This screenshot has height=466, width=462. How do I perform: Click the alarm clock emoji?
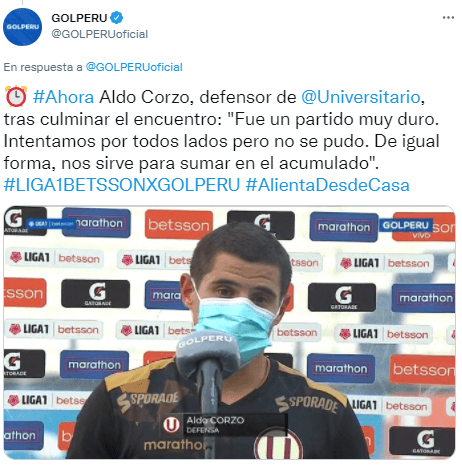16,97
